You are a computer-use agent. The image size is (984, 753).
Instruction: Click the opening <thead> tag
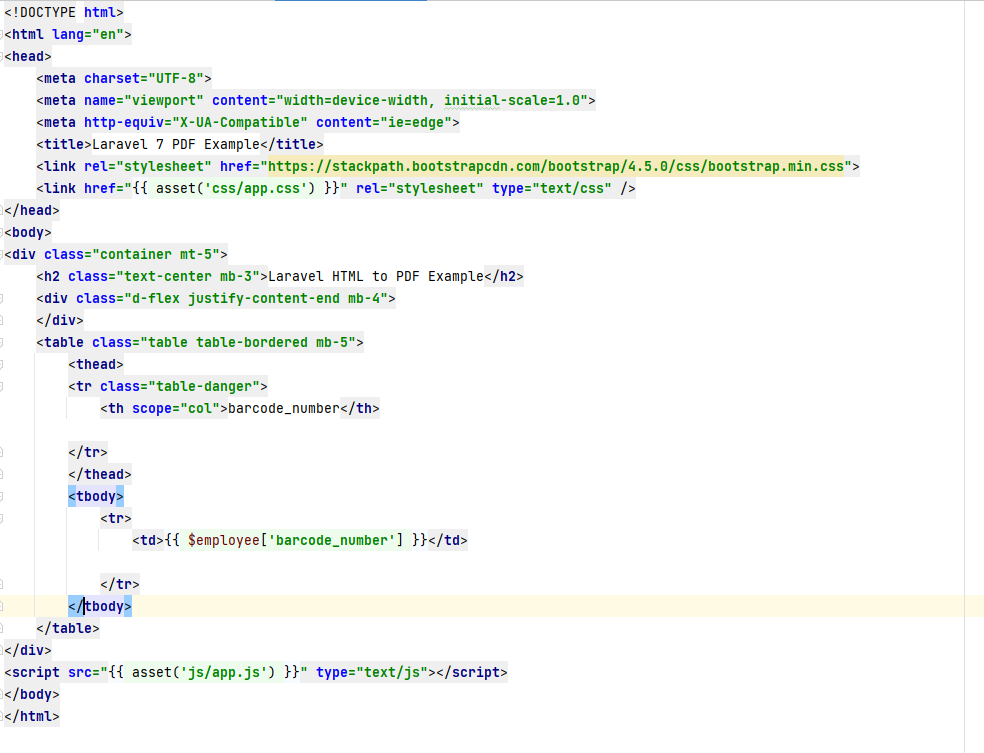point(96,364)
